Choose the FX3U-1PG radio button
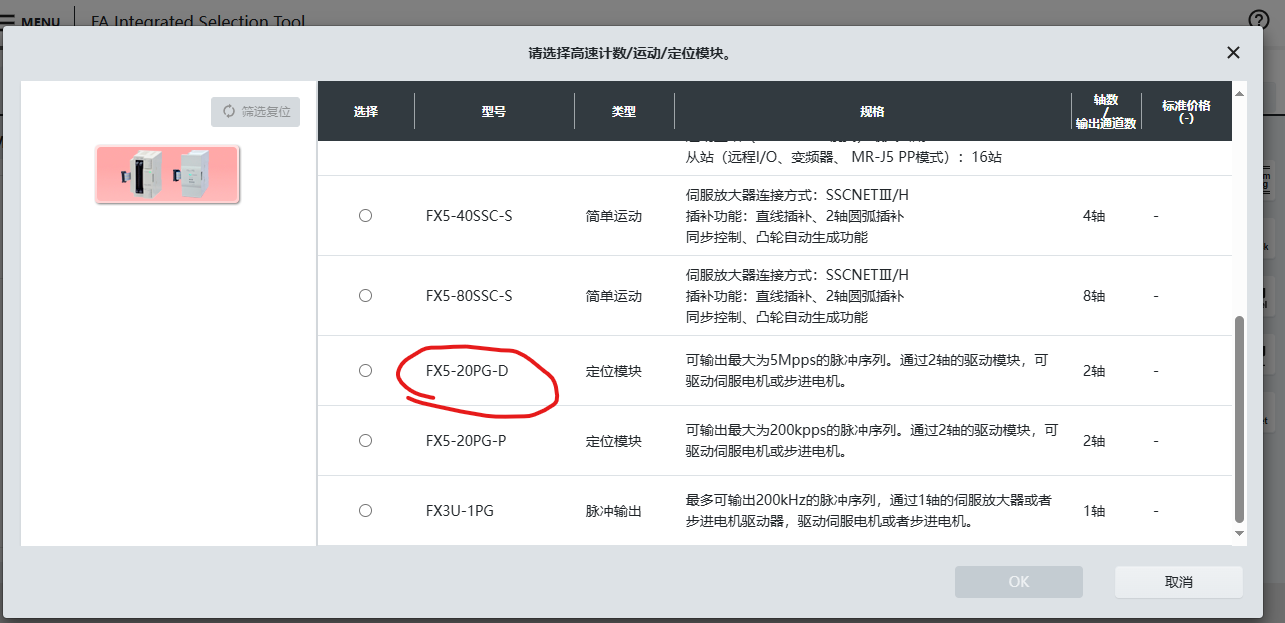Screen dimensions: 1285x623 [x=365, y=510]
